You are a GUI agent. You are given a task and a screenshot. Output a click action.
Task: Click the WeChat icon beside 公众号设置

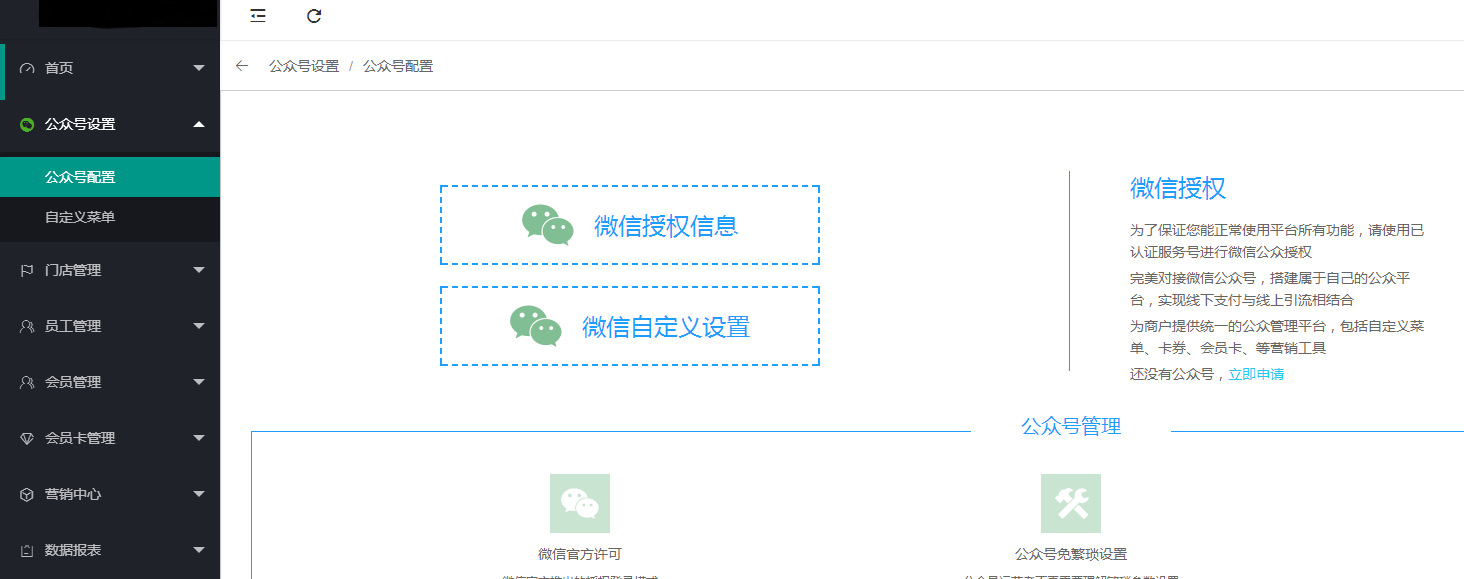(x=27, y=124)
